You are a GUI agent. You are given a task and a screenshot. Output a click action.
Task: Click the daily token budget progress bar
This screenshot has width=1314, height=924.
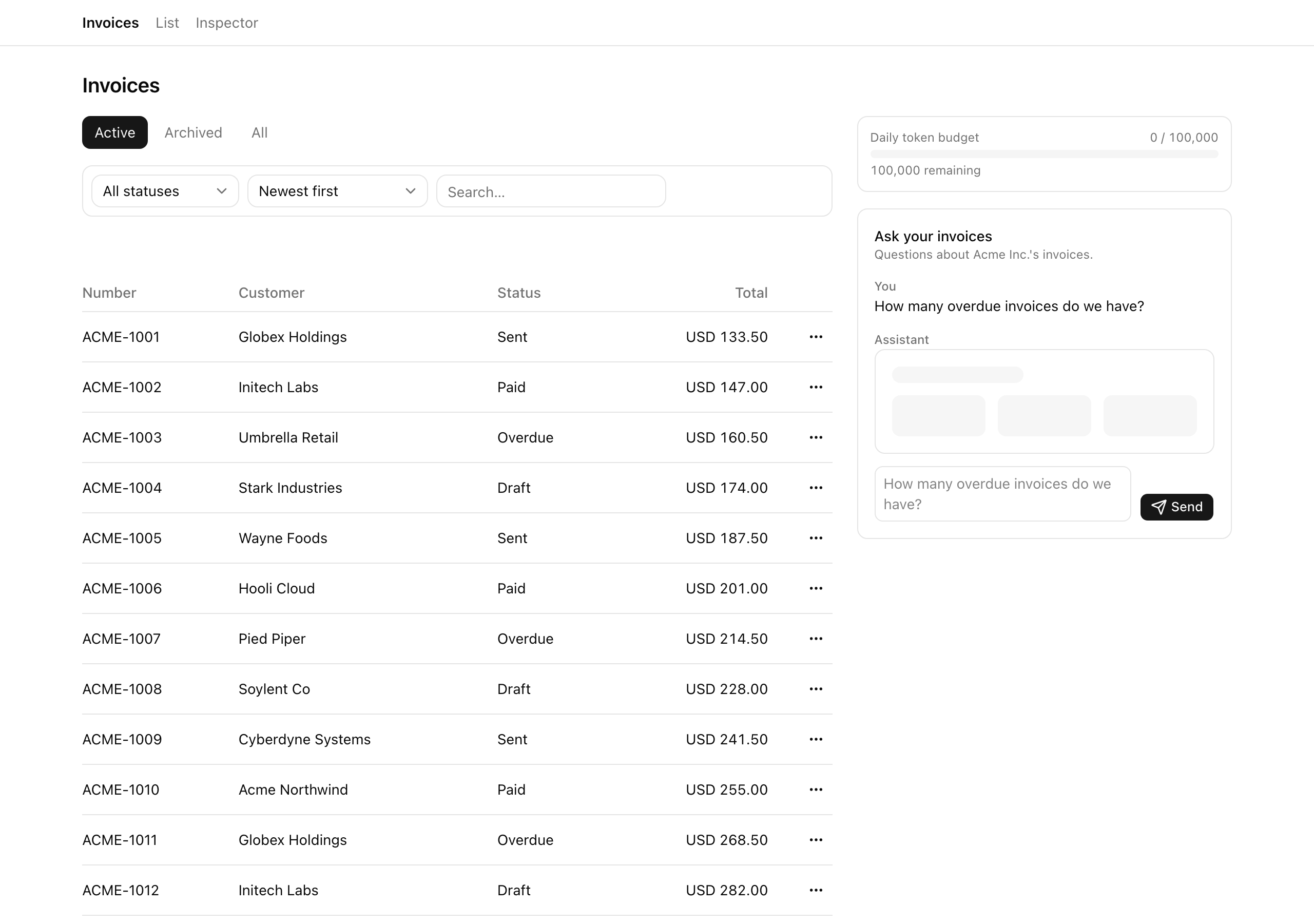(x=1044, y=154)
